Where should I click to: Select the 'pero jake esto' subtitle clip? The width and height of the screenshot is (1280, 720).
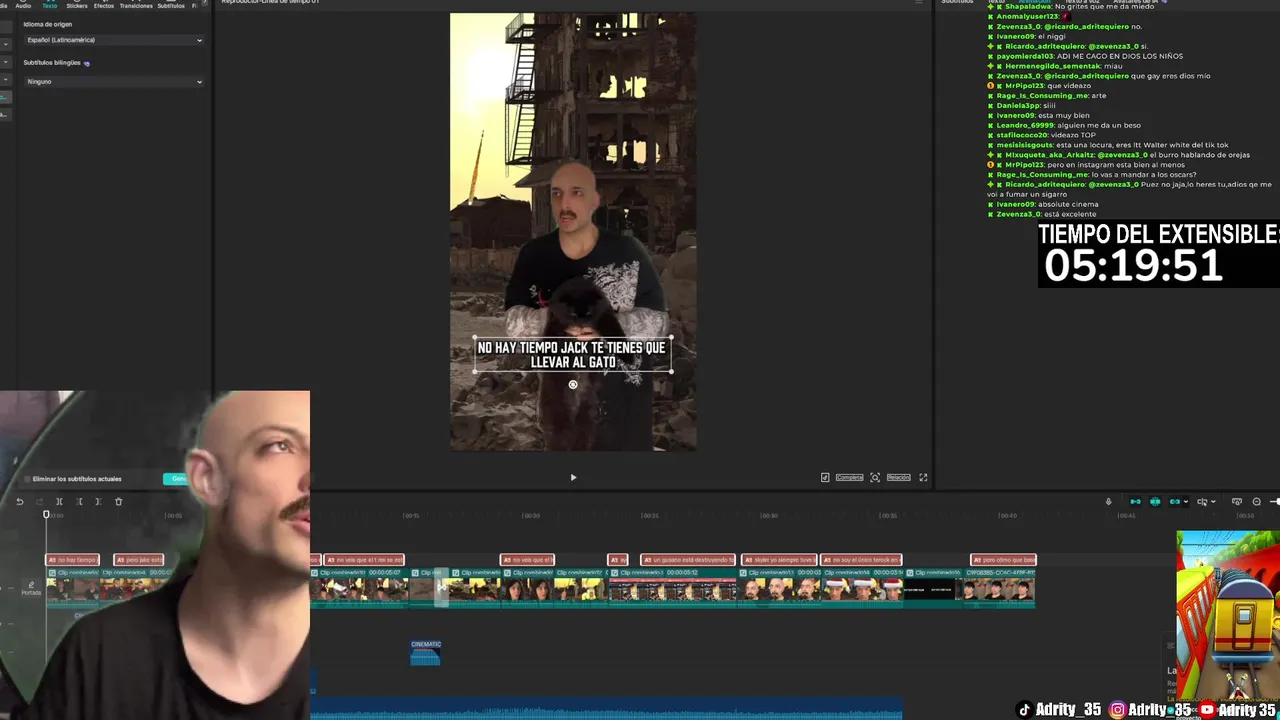pyautogui.click(x=139, y=560)
